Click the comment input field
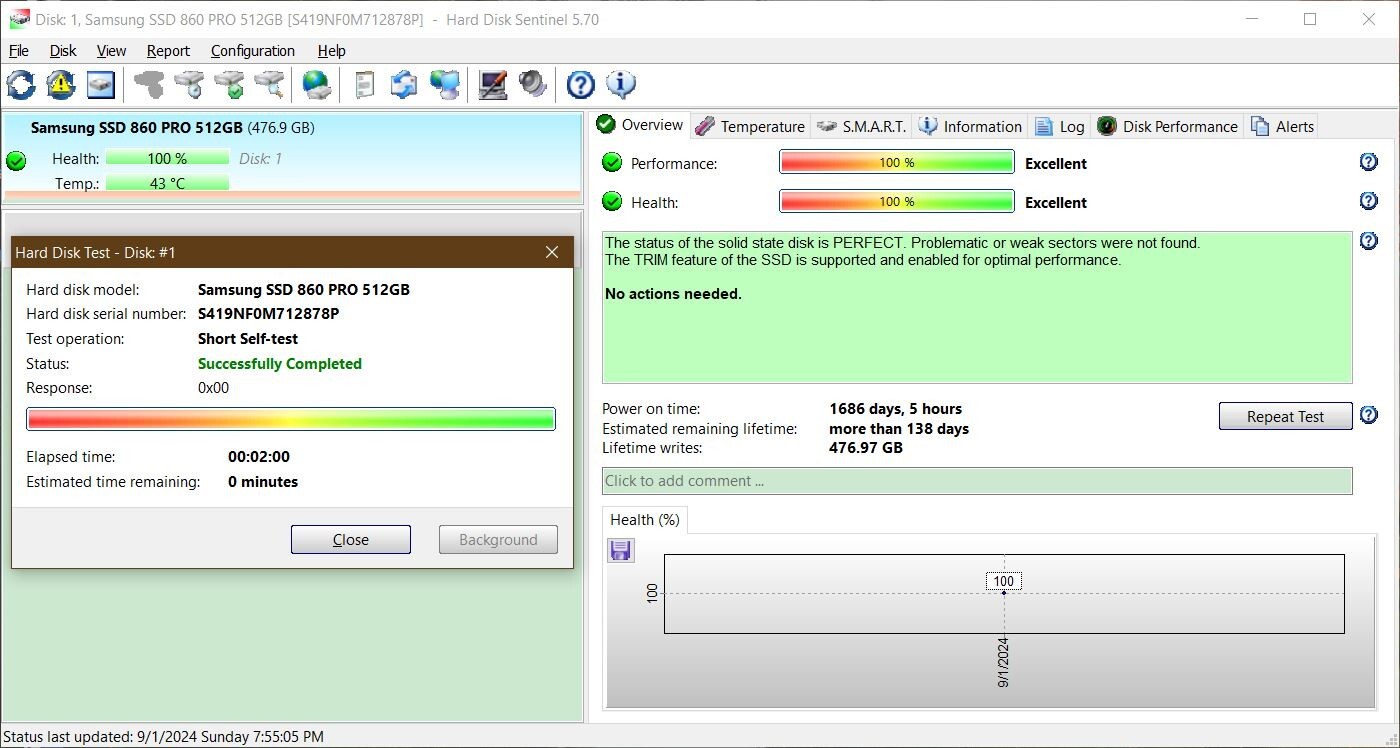The width and height of the screenshot is (1400, 748). (x=977, y=480)
